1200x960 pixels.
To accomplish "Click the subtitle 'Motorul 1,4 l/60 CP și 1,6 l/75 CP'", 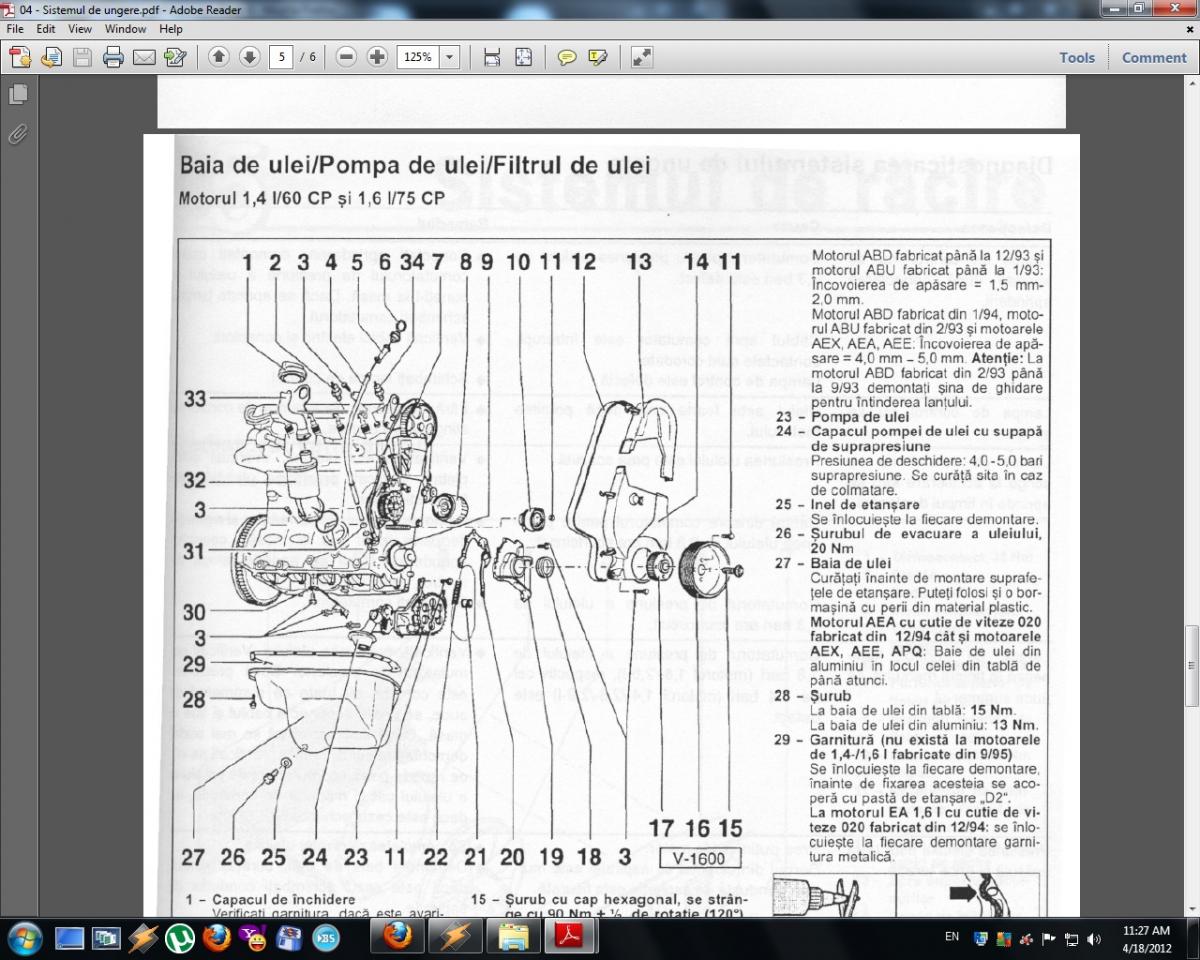I will pos(312,198).
